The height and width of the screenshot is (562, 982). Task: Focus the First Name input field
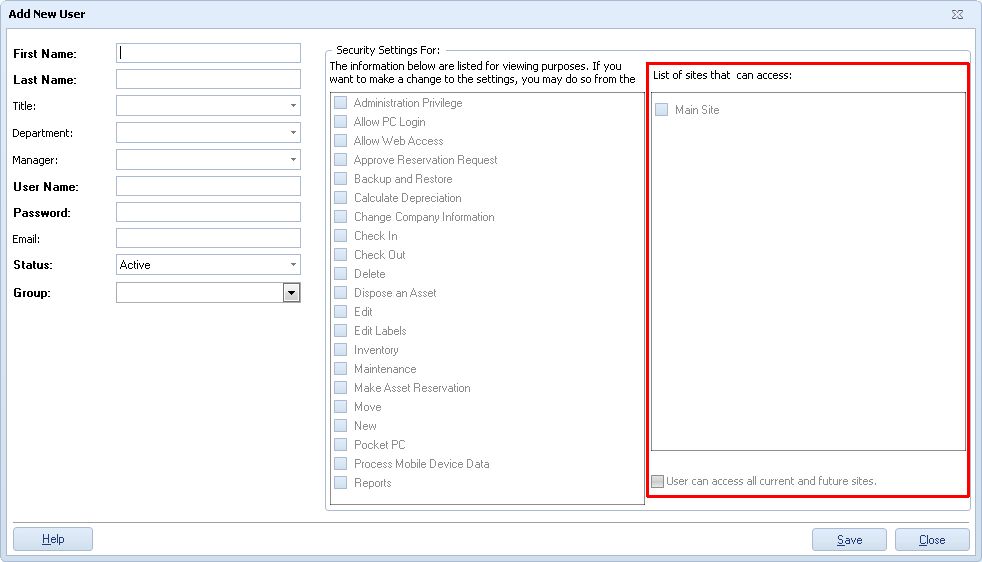[x=208, y=53]
